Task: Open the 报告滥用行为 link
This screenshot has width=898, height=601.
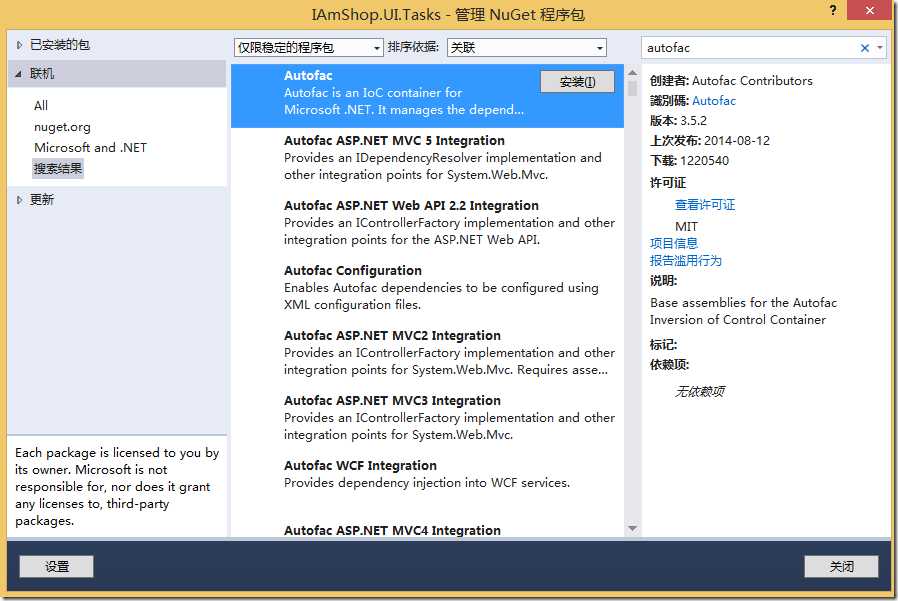Action: click(x=686, y=261)
